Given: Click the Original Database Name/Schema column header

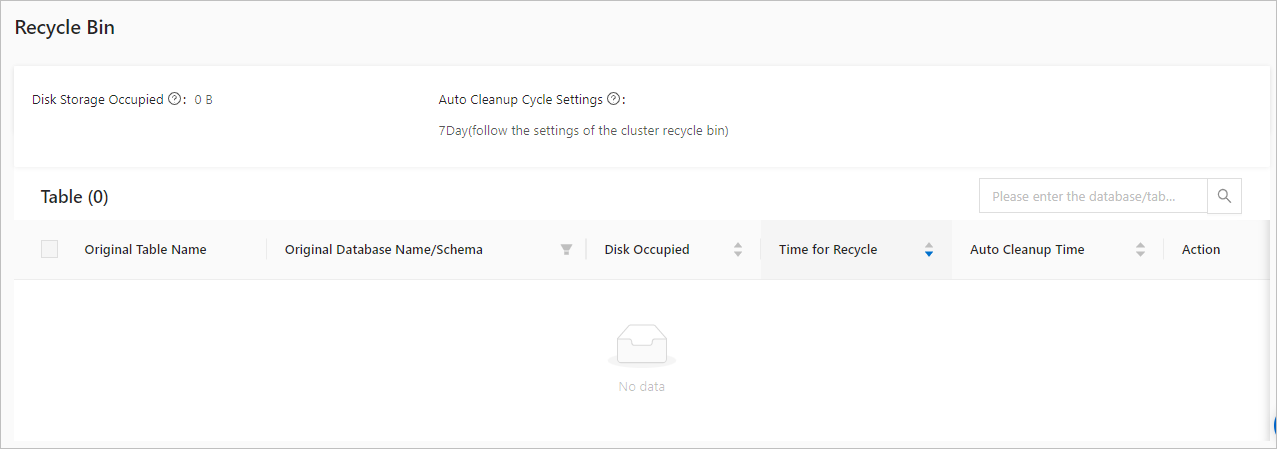Looking at the screenshot, I should coord(384,249).
